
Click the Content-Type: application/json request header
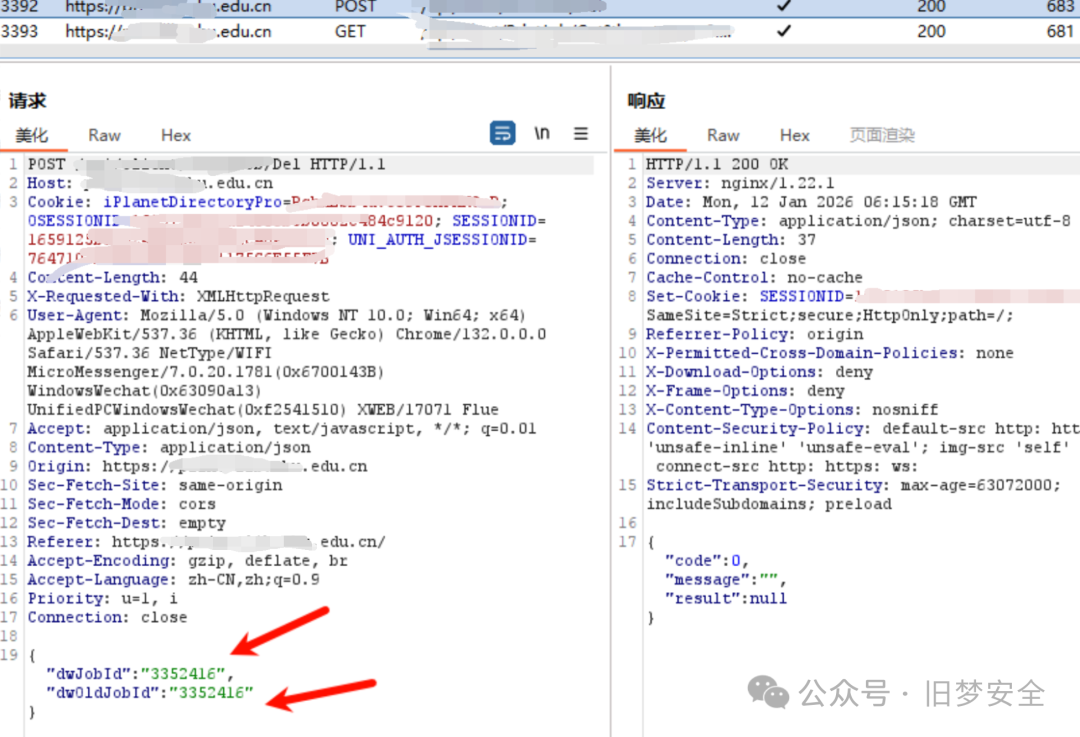pyautogui.click(x=169, y=448)
